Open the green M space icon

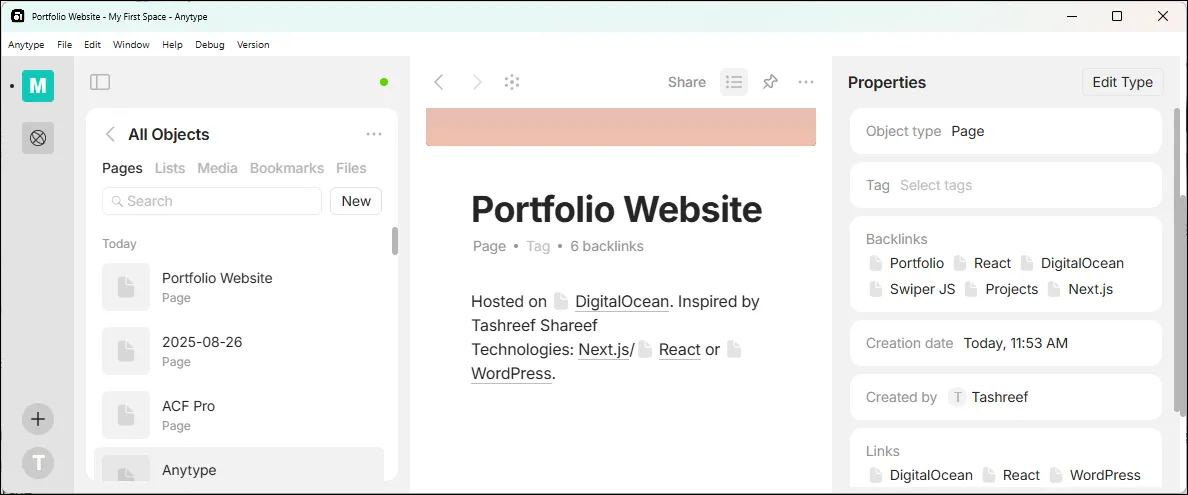38,86
